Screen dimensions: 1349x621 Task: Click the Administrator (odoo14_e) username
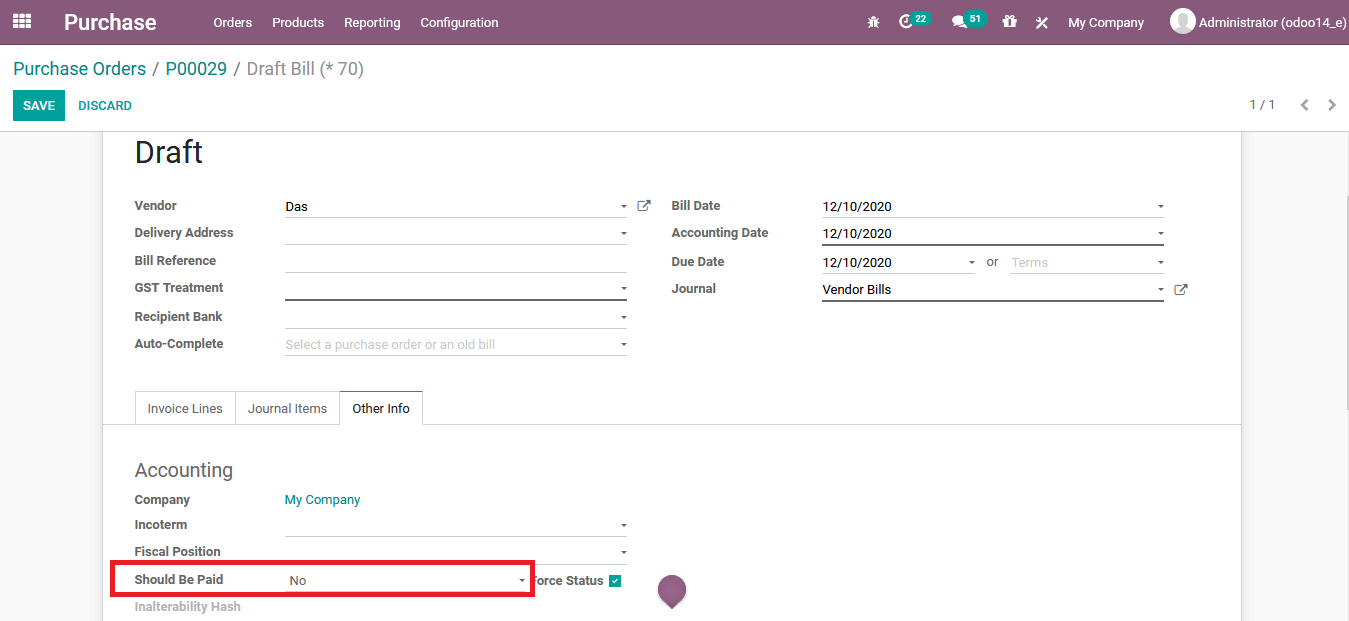pos(1273,22)
